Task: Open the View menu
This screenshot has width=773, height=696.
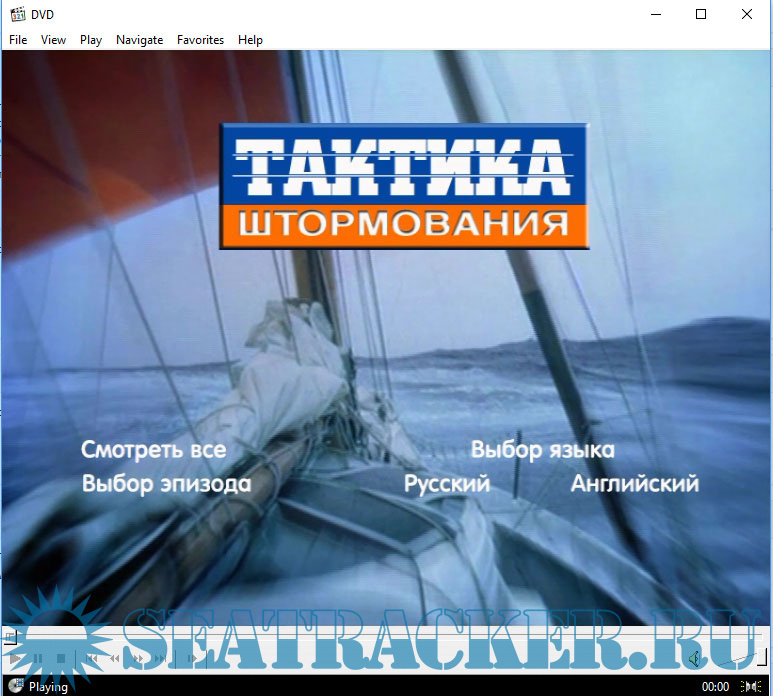Action: coord(53,40)
